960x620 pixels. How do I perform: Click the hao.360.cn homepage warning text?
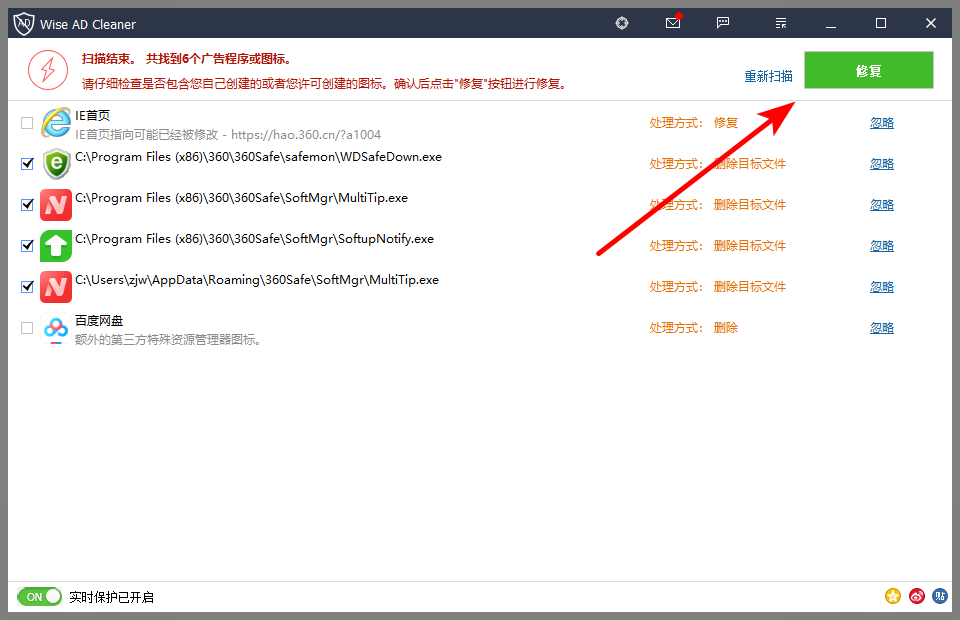(x=228, y=135)
